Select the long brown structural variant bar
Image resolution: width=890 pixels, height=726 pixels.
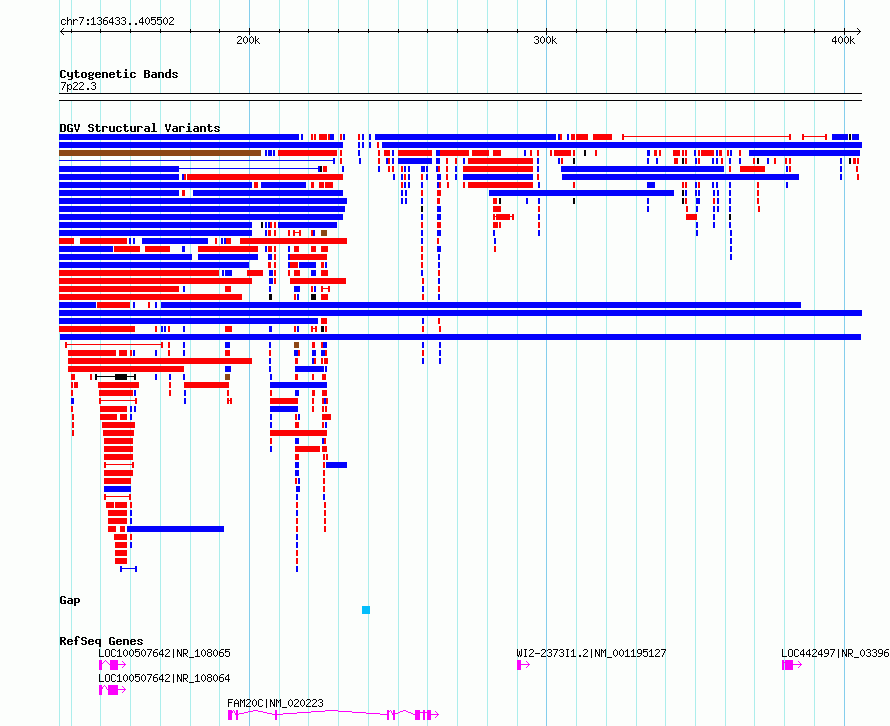click(x=160, y=153)
